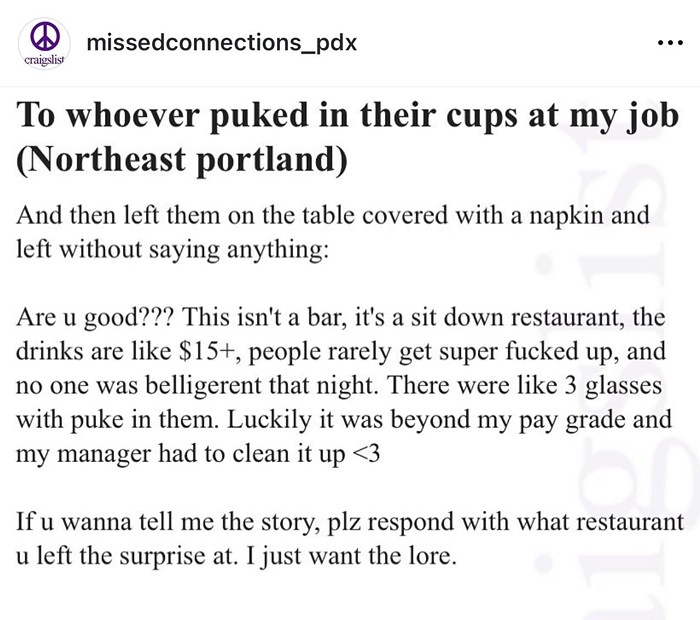Open the craigslist peace-sign profile avatar
The image size is (700, 620).
tap(44, 43)
